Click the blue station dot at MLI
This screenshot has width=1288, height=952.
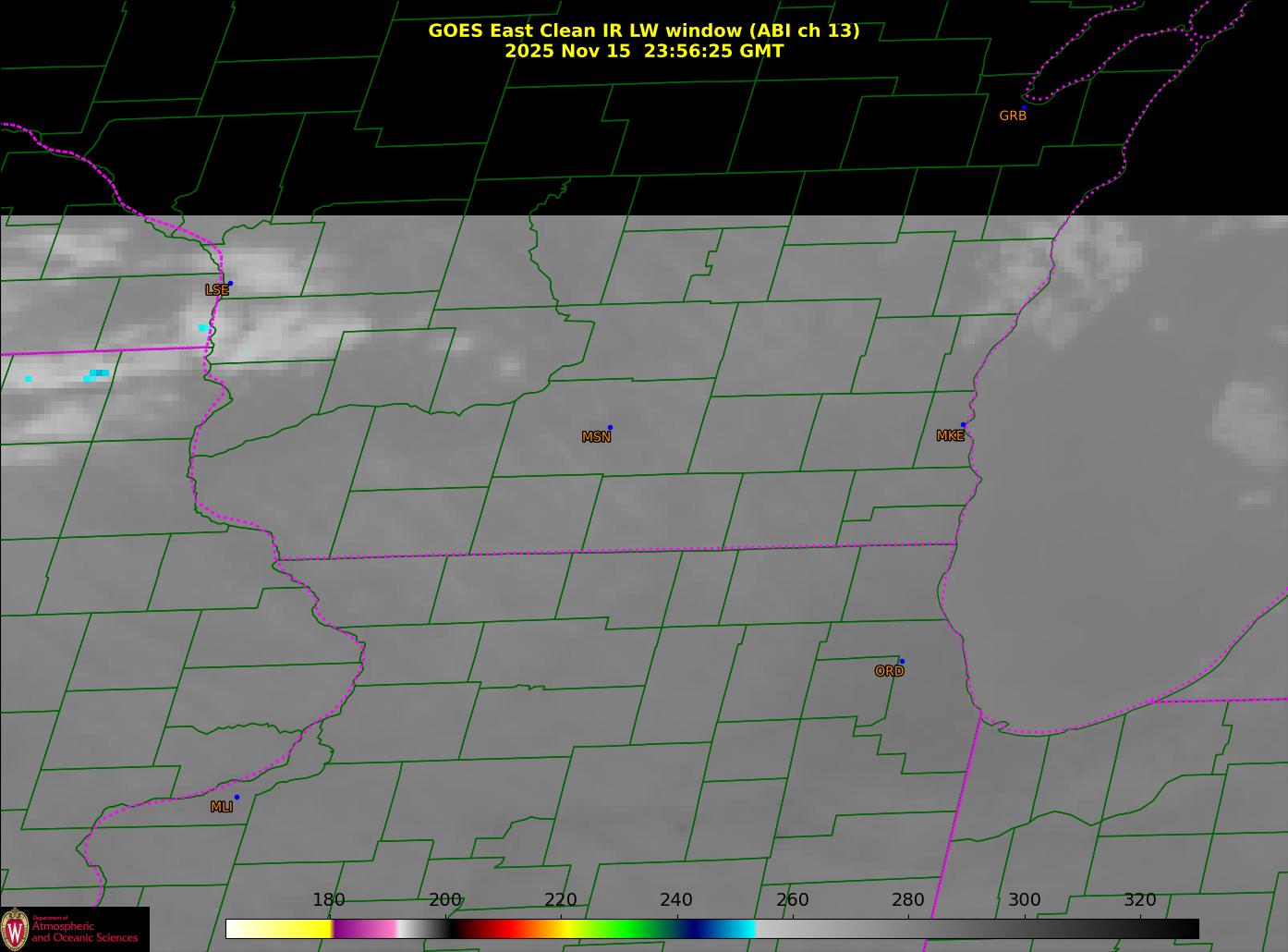pos(237,798)
